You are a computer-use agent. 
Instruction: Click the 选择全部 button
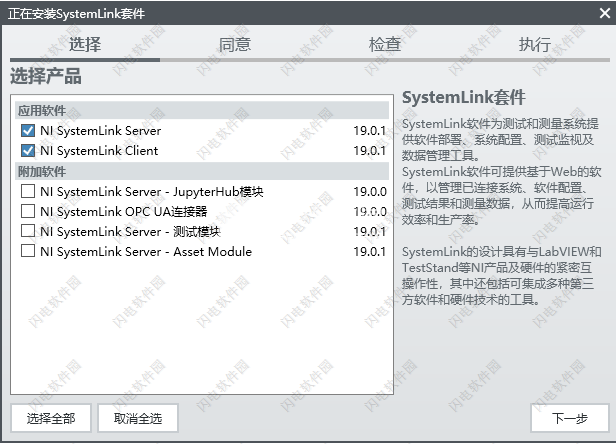pyautogui.click(x=51, y=418)
